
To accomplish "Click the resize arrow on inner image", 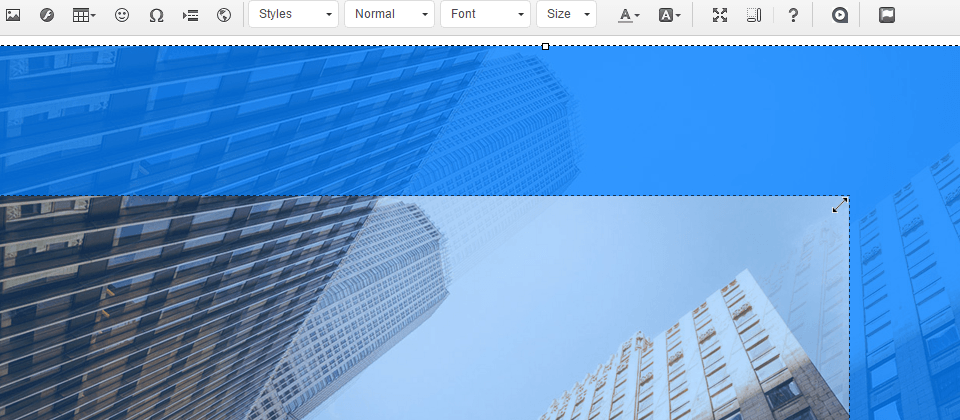I will (840, 205).
